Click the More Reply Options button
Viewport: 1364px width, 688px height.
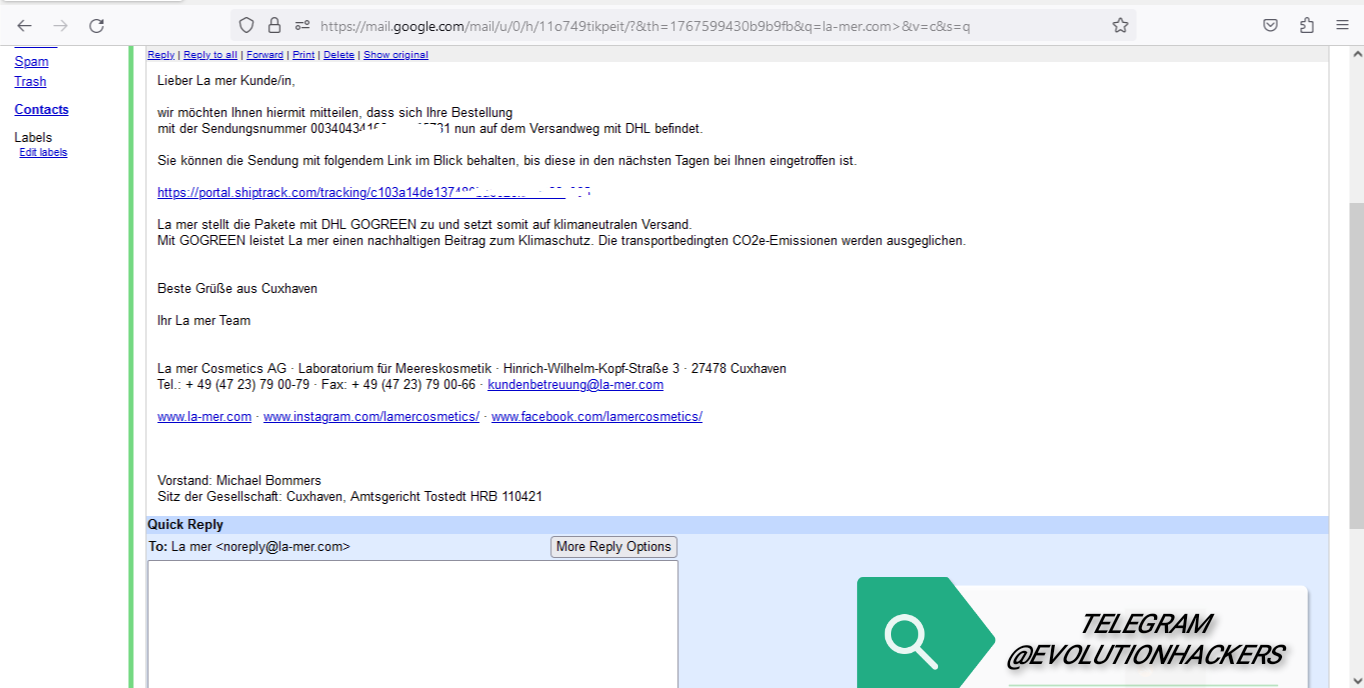pyautogui.click(x=613, y=547)
